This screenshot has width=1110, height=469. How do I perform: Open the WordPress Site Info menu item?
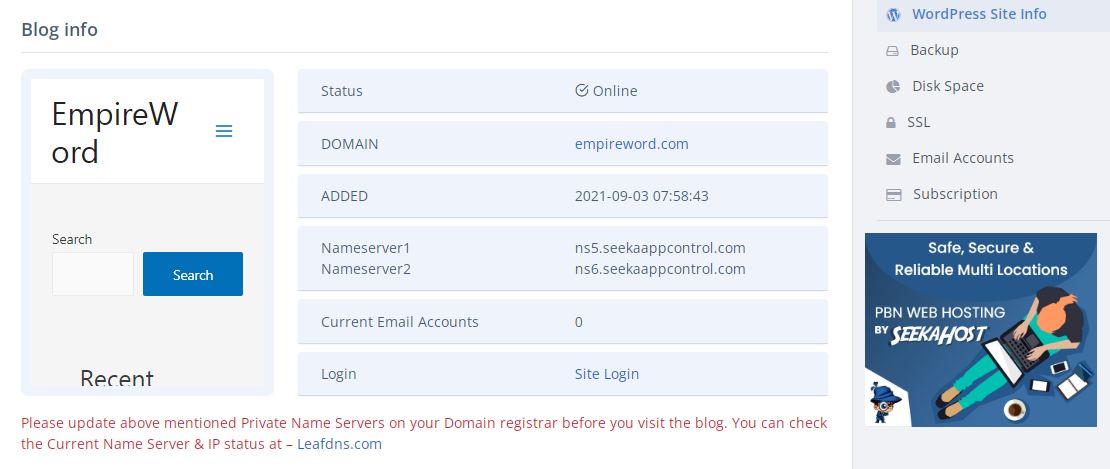point(978,14)
